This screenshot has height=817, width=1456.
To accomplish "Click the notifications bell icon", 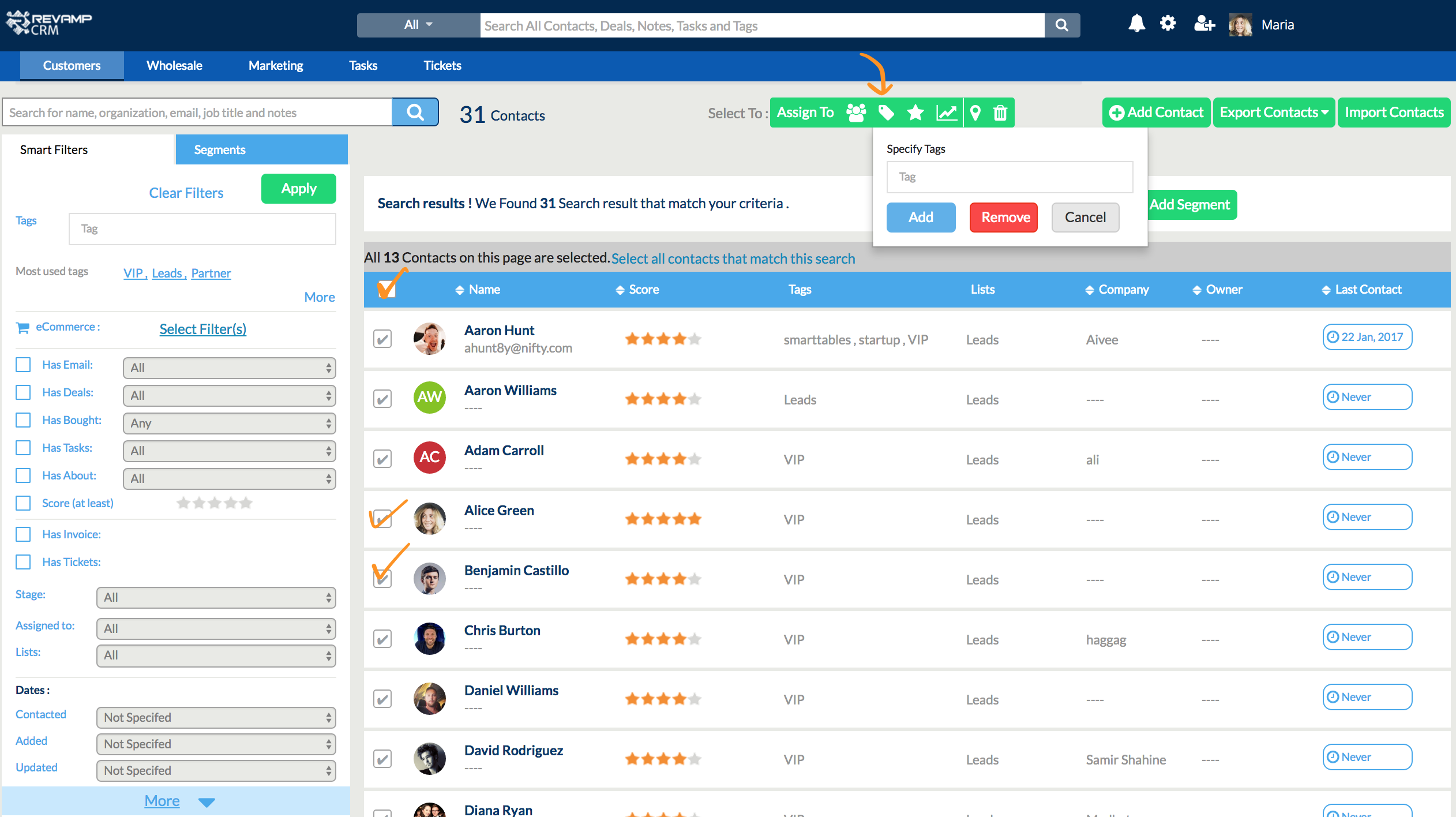I will [1136, 24].
